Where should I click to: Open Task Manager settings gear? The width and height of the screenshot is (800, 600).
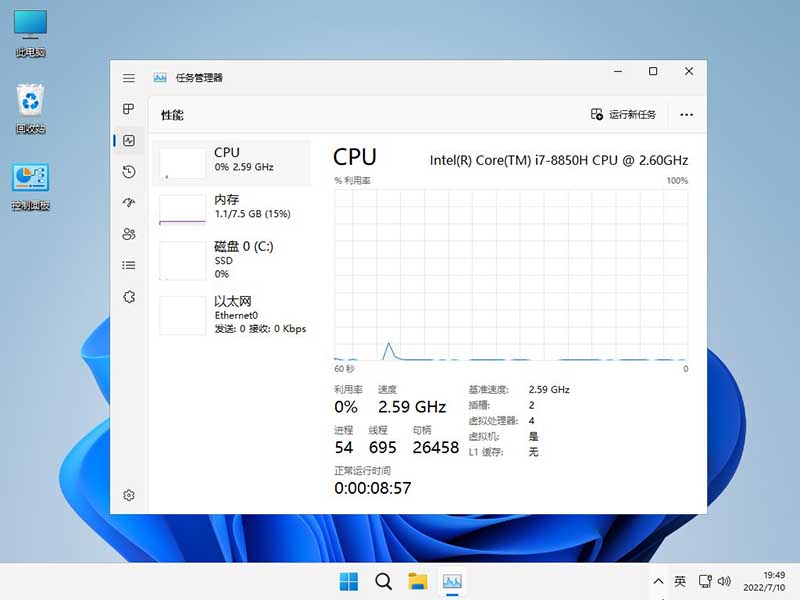tap(129, 495)
